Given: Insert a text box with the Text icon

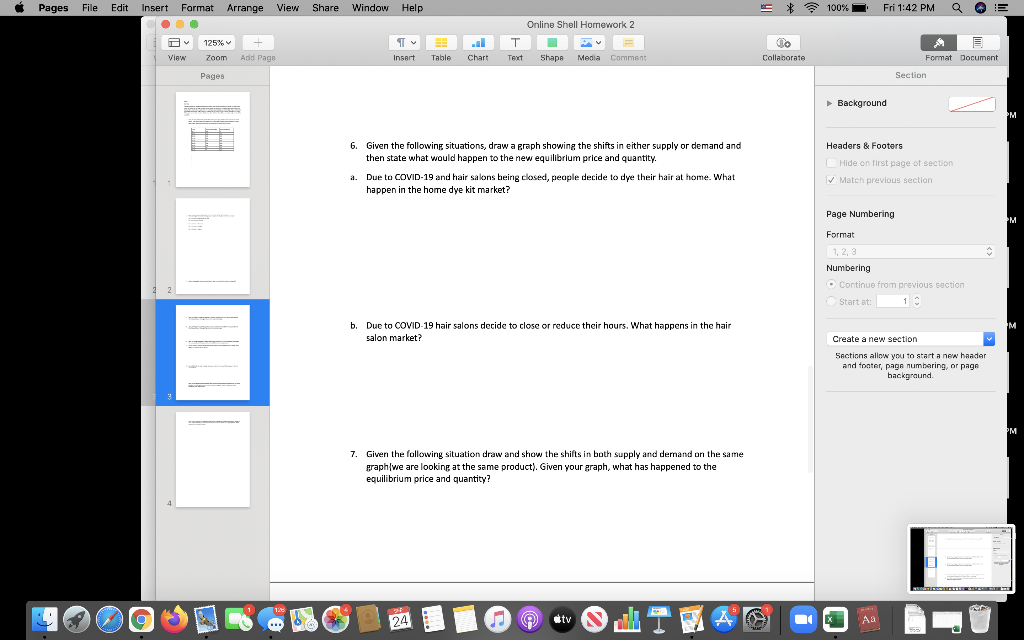Looking at the screenshot, I should pos(515,43).
